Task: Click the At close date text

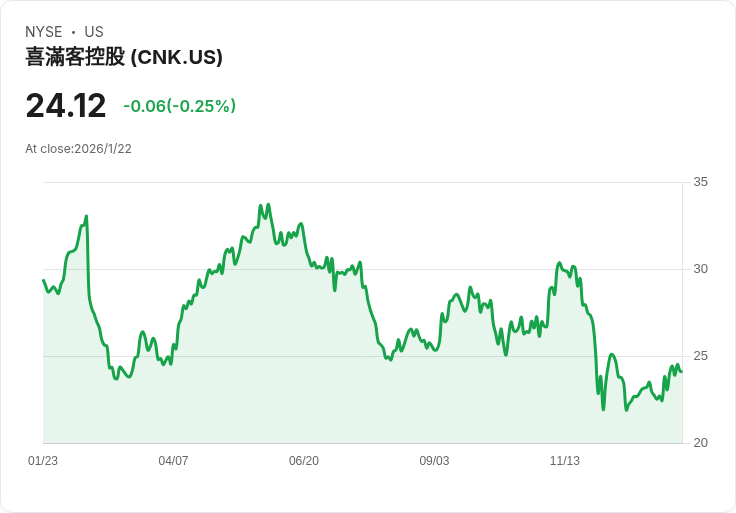Action: coord(78,149)
